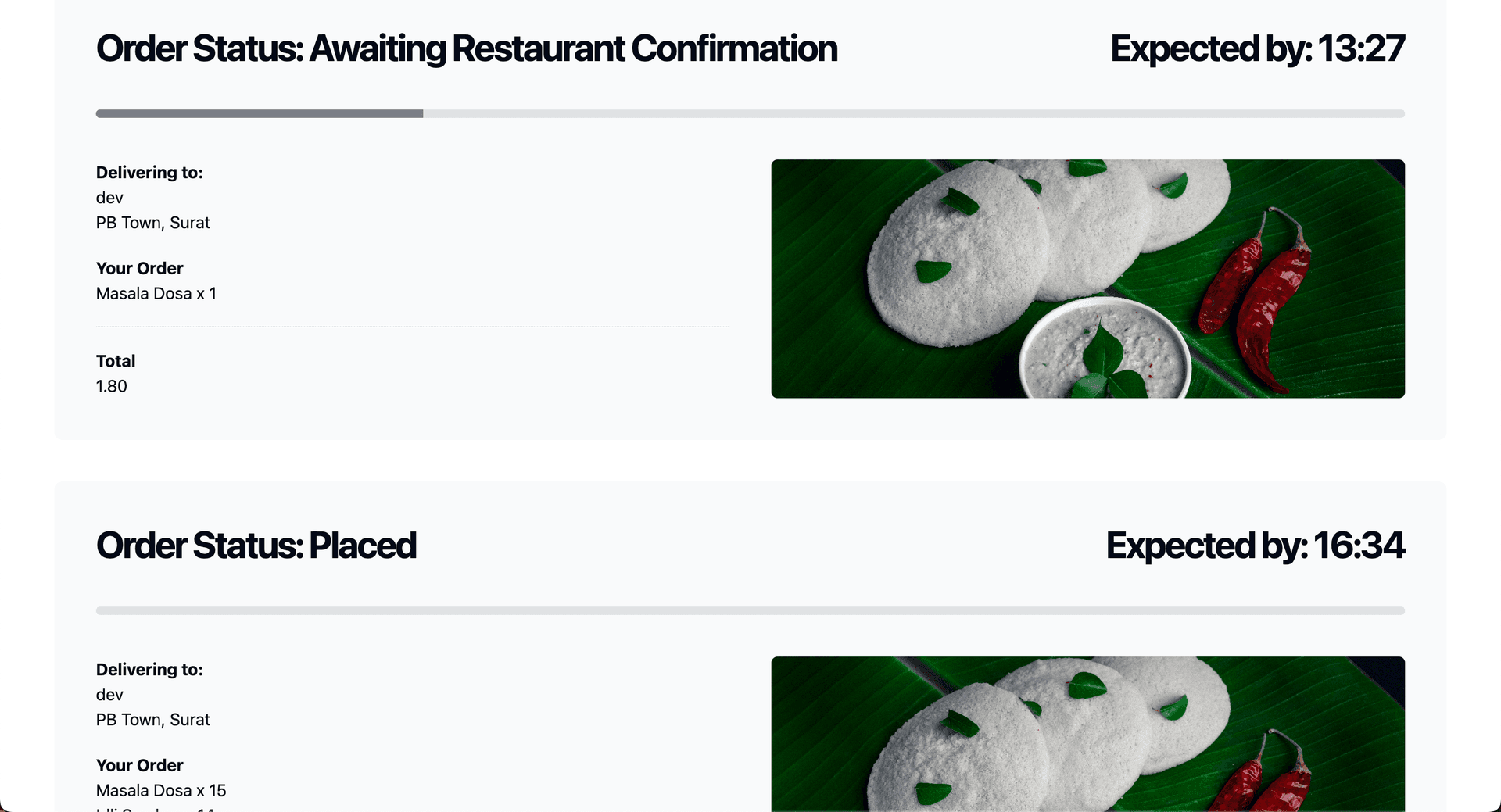Image resolution: width=1501 pixels, height=812 pixels.
Task: Click the total amount 1.80
Action: click(112, 387)
